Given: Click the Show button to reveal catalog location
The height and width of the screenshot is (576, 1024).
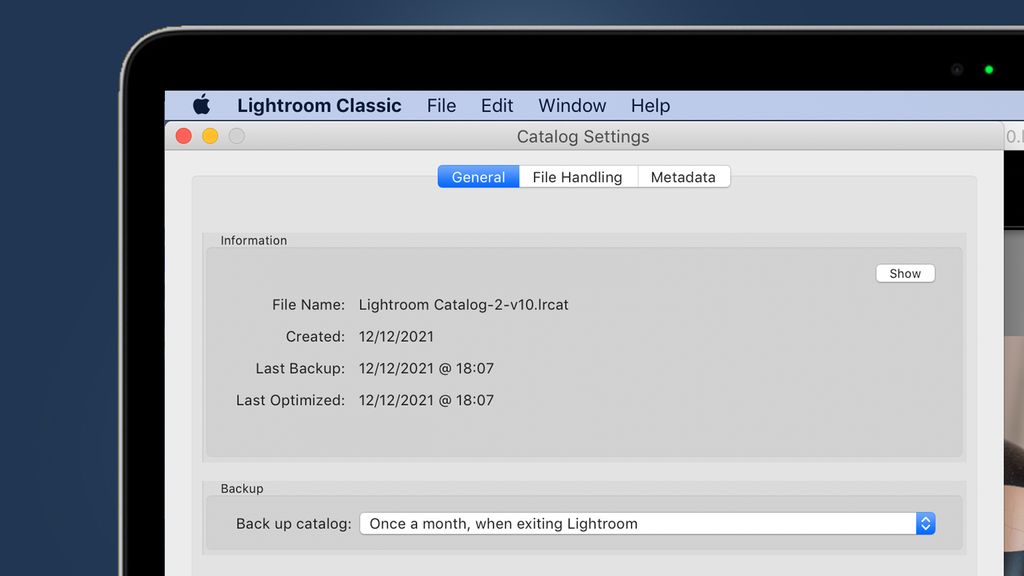Looking at the screenshot, I should tap(904, 273).
